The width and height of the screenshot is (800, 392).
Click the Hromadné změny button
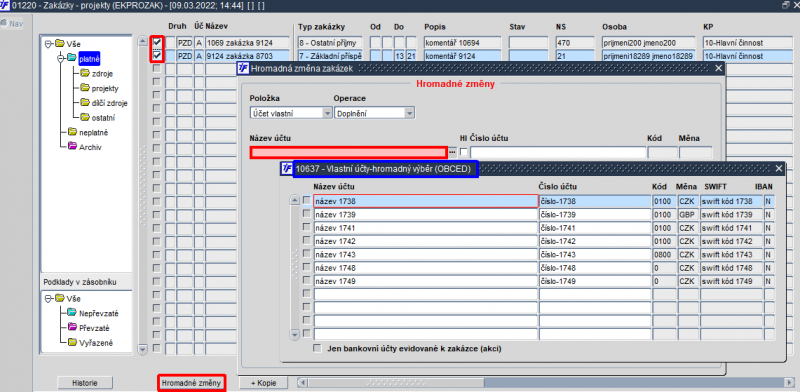tap(191, 383)
